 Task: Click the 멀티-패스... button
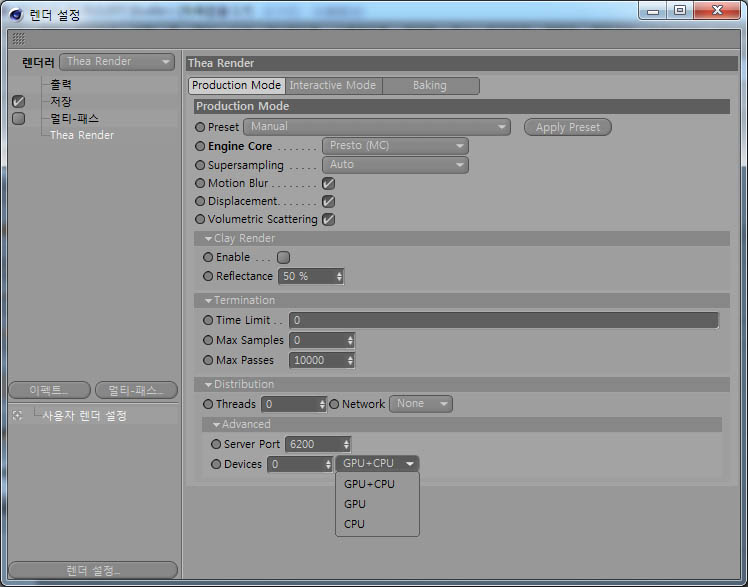(x=136, y=390)
